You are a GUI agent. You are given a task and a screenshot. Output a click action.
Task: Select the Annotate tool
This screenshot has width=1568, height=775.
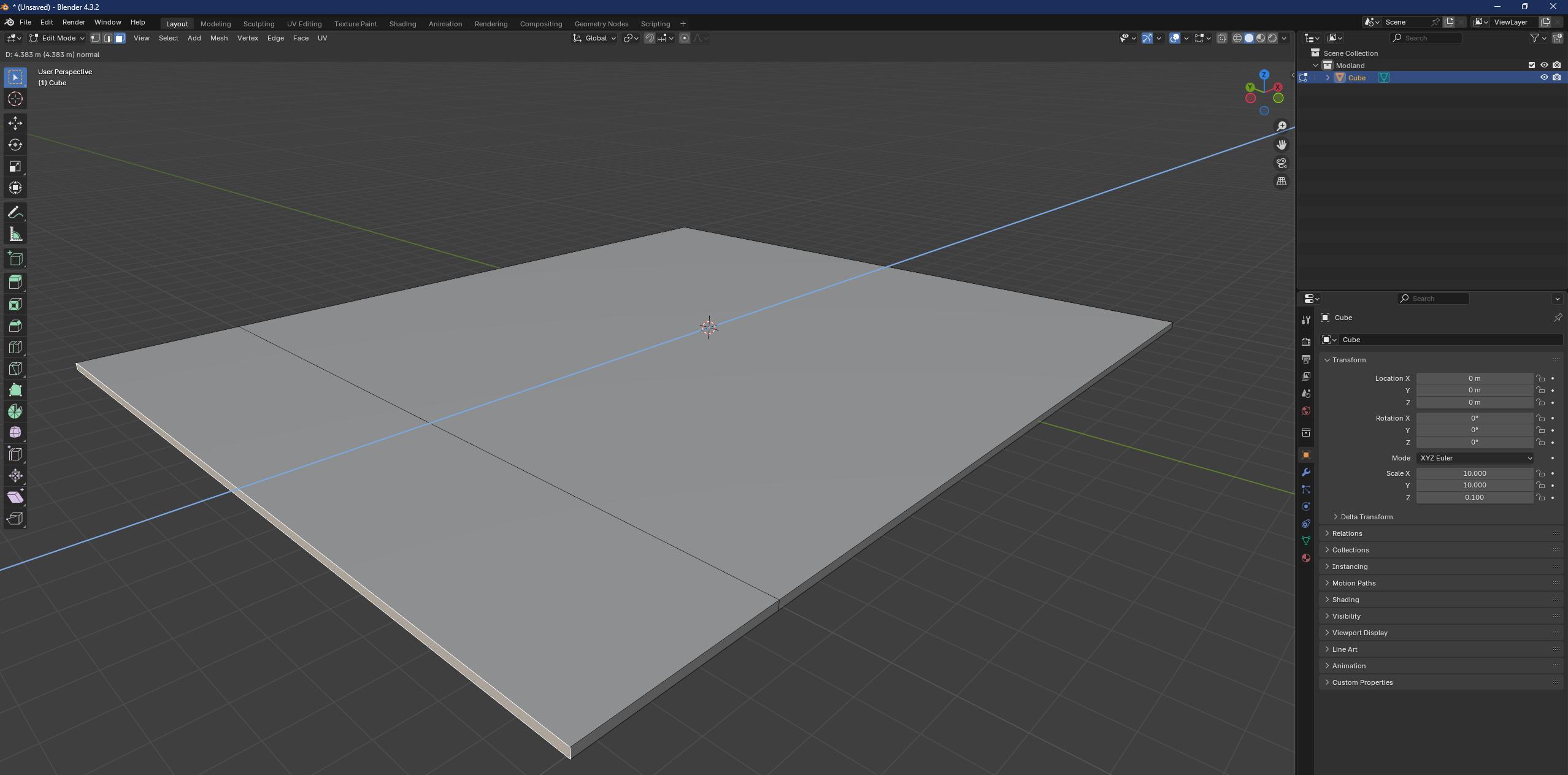pyautogui.click(x=15, y=213)
